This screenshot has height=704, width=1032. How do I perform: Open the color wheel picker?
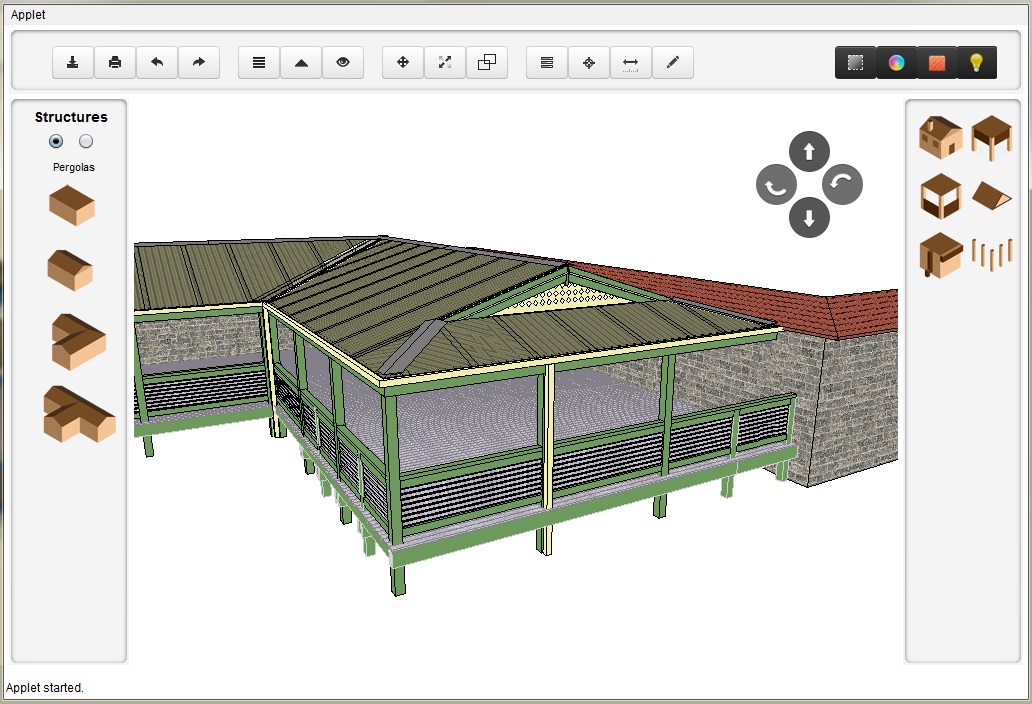pos(897,62)
